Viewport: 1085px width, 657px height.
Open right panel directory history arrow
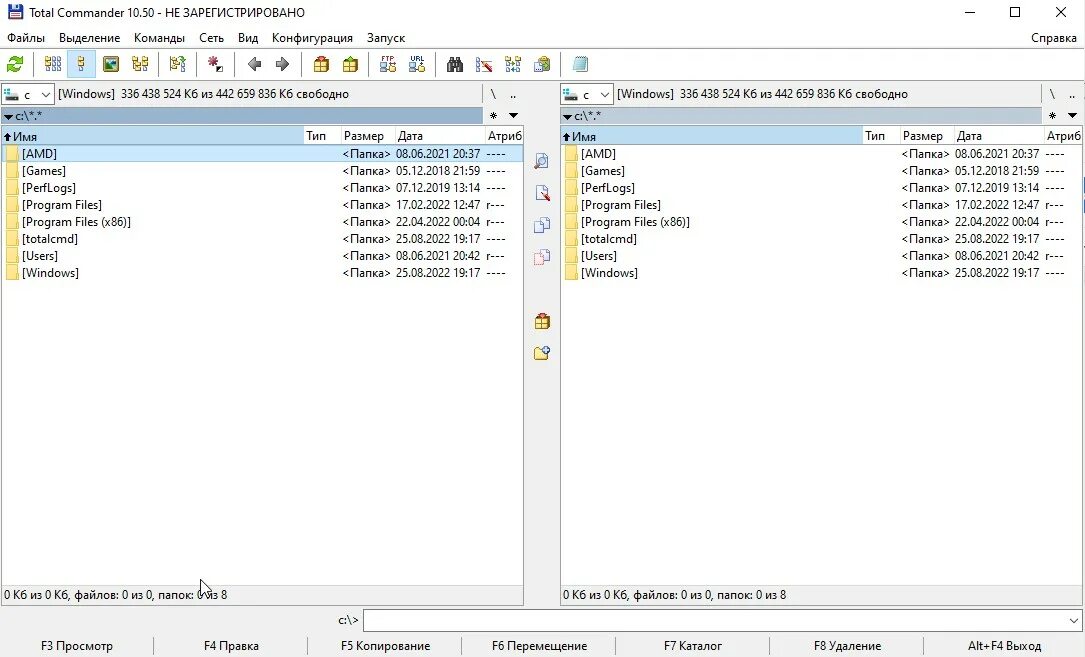tap(1073, 116)
